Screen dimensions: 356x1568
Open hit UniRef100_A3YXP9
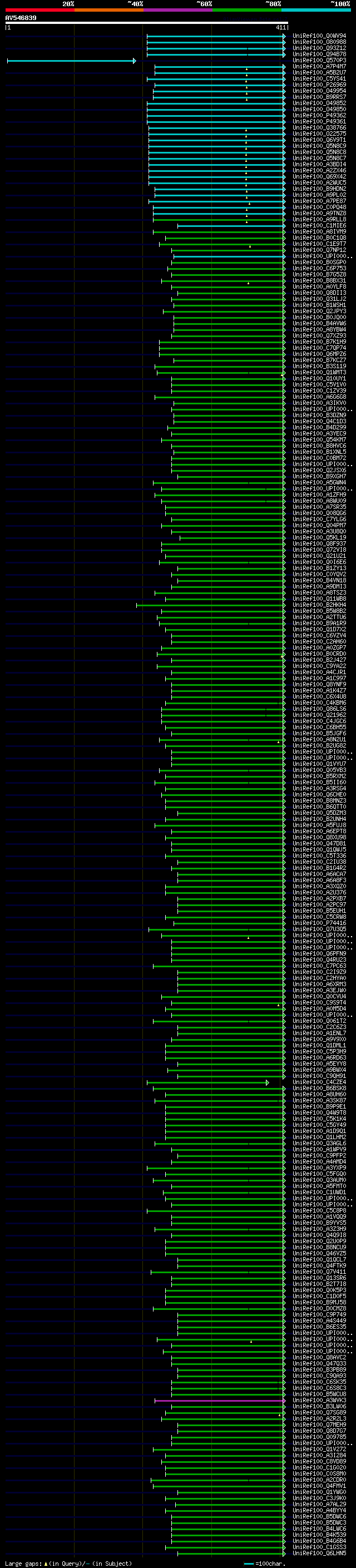pyautogui.click(x=319, y=1168)
